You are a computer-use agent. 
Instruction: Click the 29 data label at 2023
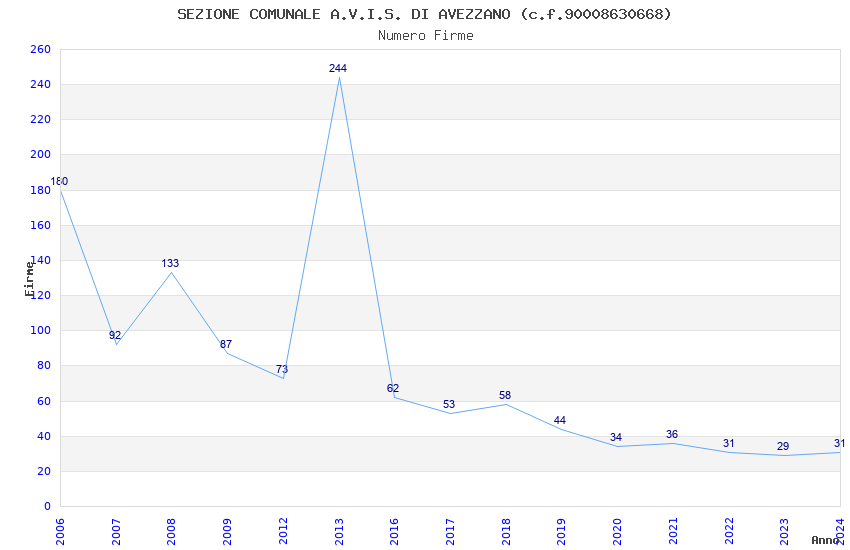[783, 447]
